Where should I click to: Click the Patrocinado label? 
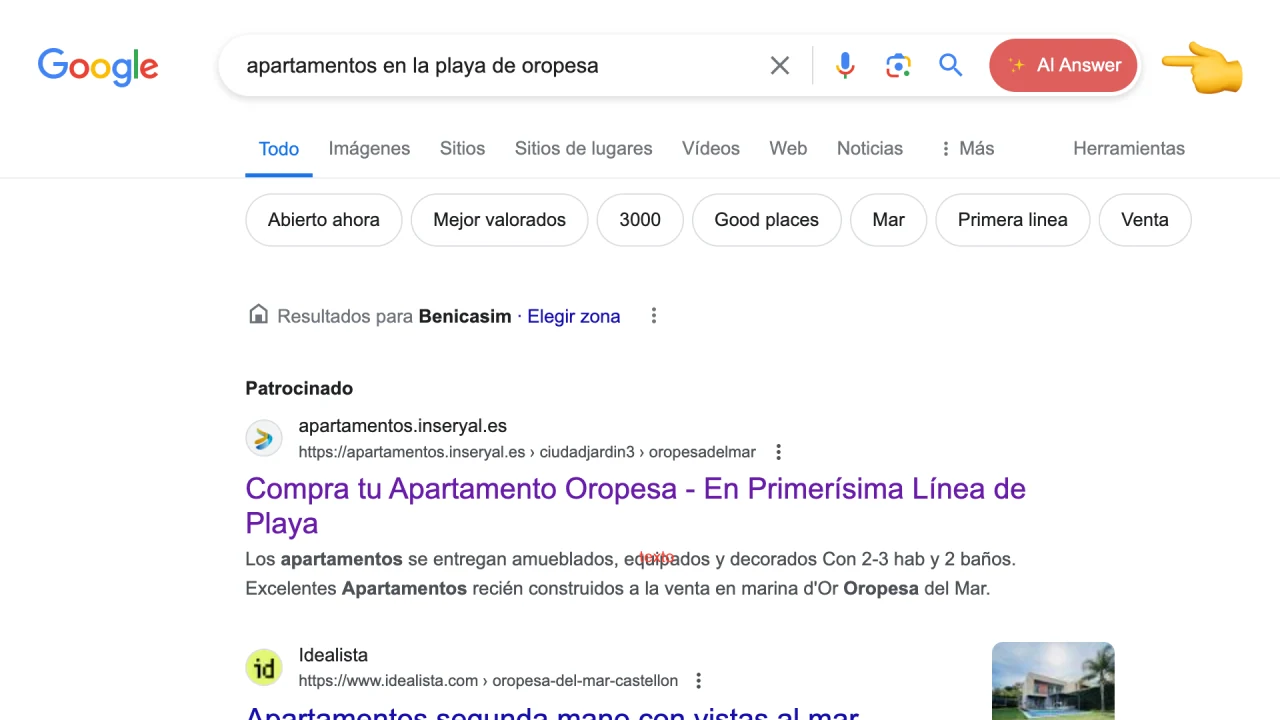[x=299, y=388]
